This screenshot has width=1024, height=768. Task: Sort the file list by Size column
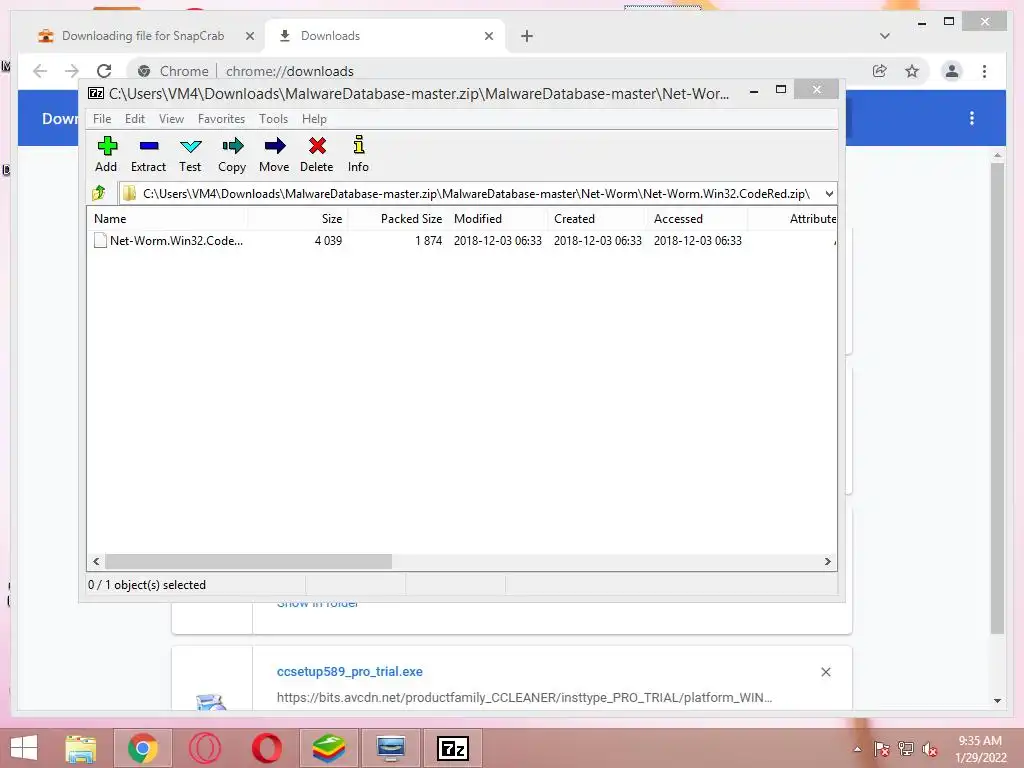tap(297, 219)
